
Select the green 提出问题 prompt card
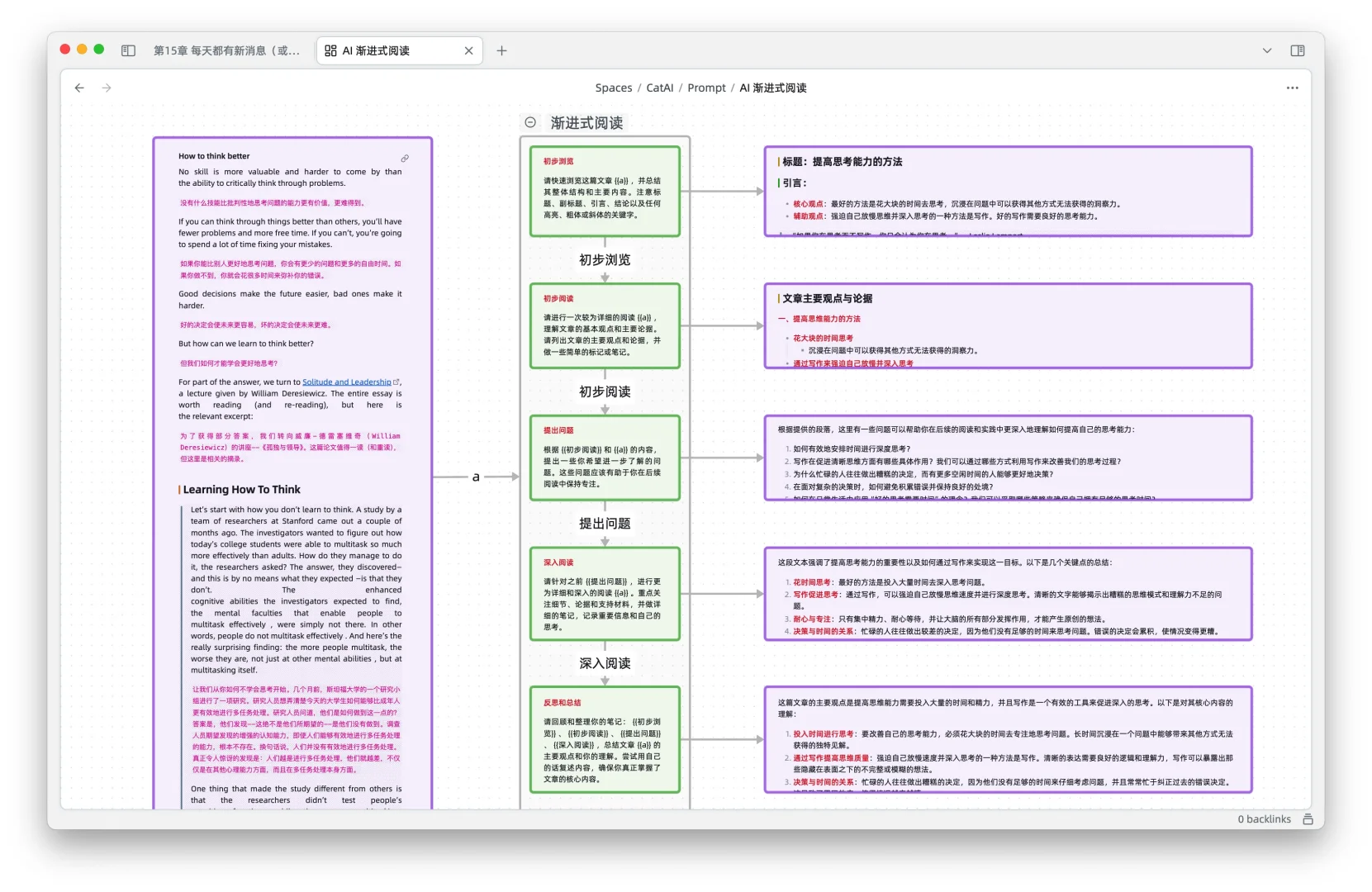pyautogui.click(x=605, y=458)
